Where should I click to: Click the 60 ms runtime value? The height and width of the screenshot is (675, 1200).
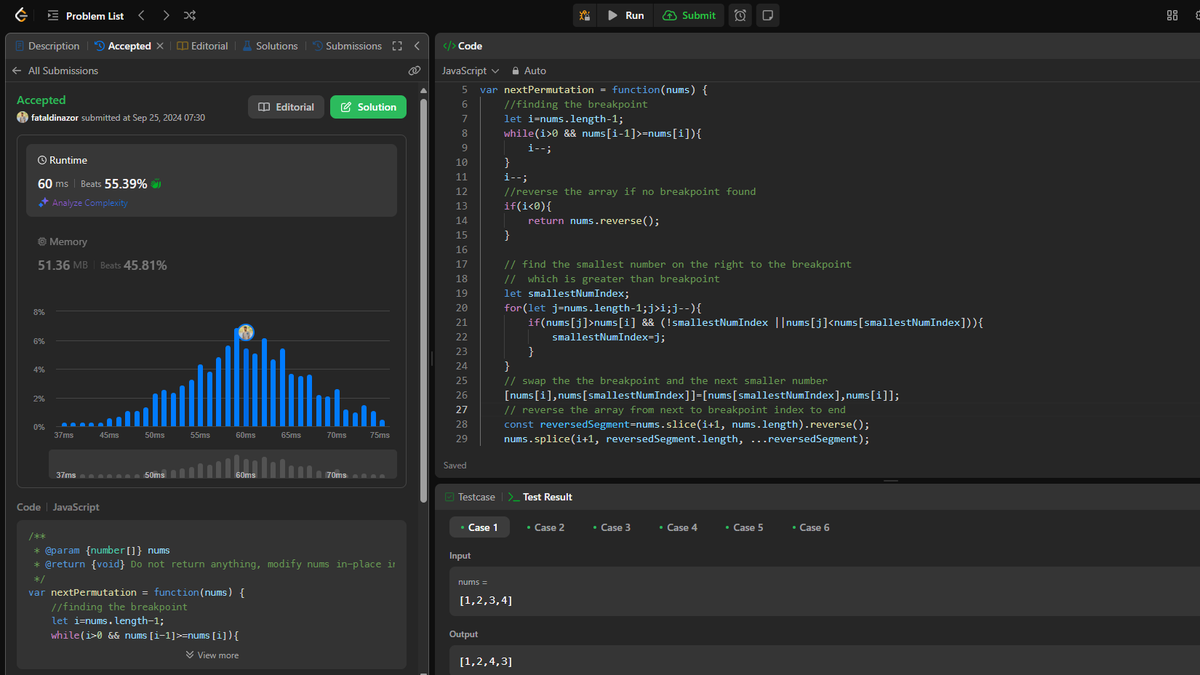53,184
